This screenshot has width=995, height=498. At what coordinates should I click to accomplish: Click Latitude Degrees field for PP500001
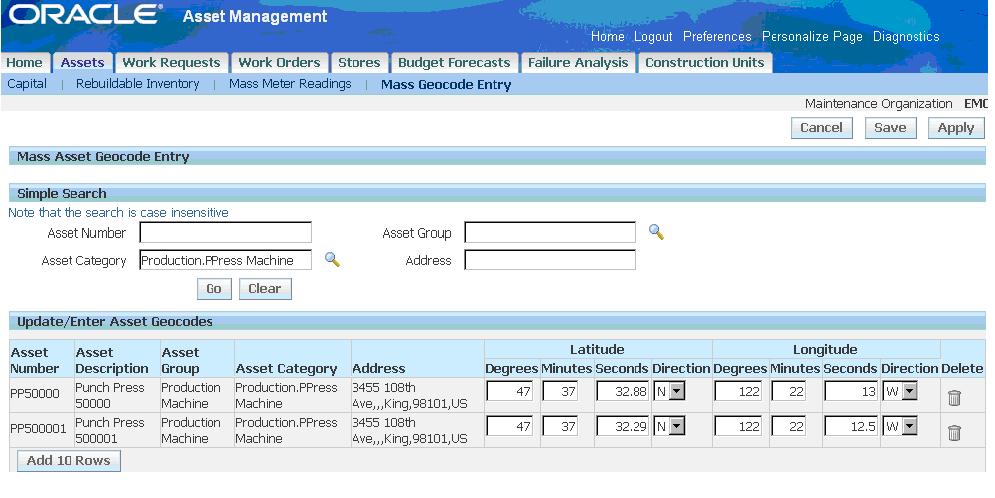510,426
